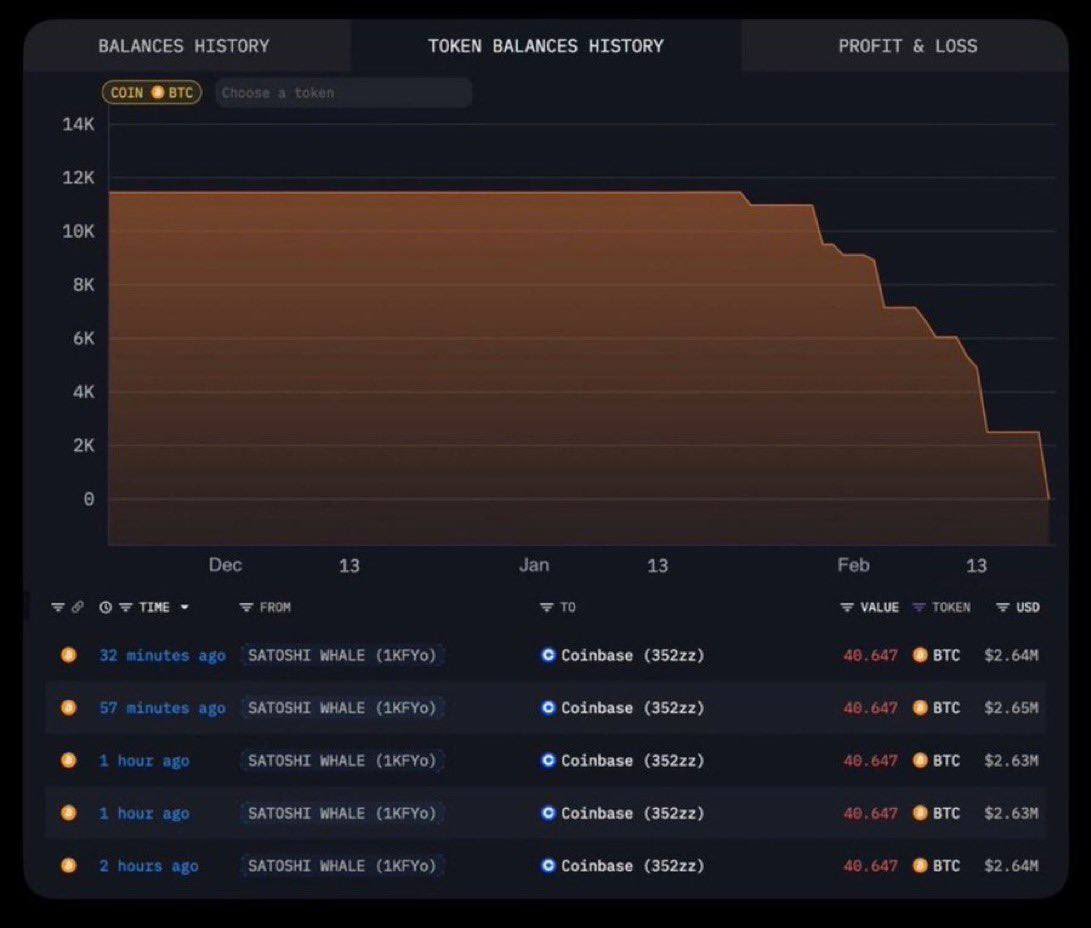
Task: Click the filter icon on the VALUE column
Action: tap(846, 607)
